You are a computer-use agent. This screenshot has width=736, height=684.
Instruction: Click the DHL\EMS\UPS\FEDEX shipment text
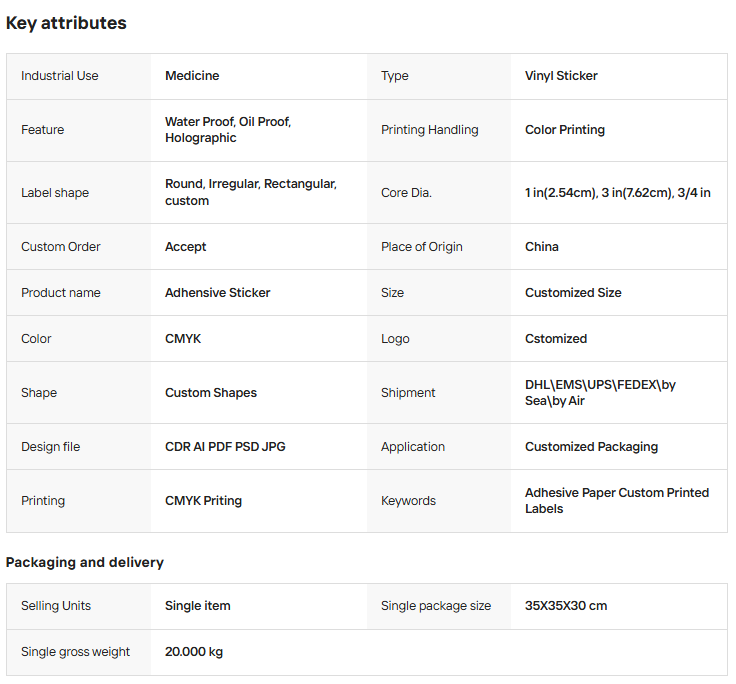coord(593,385)
